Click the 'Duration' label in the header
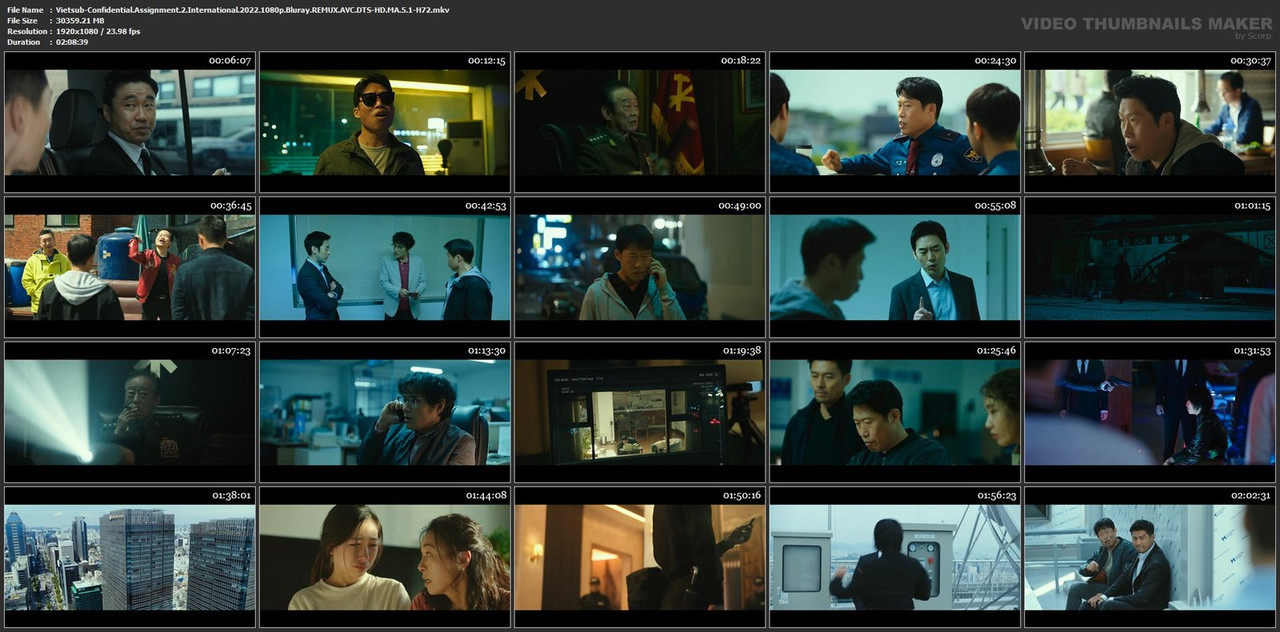This screenshot has height=632, width=1280. 23,42
